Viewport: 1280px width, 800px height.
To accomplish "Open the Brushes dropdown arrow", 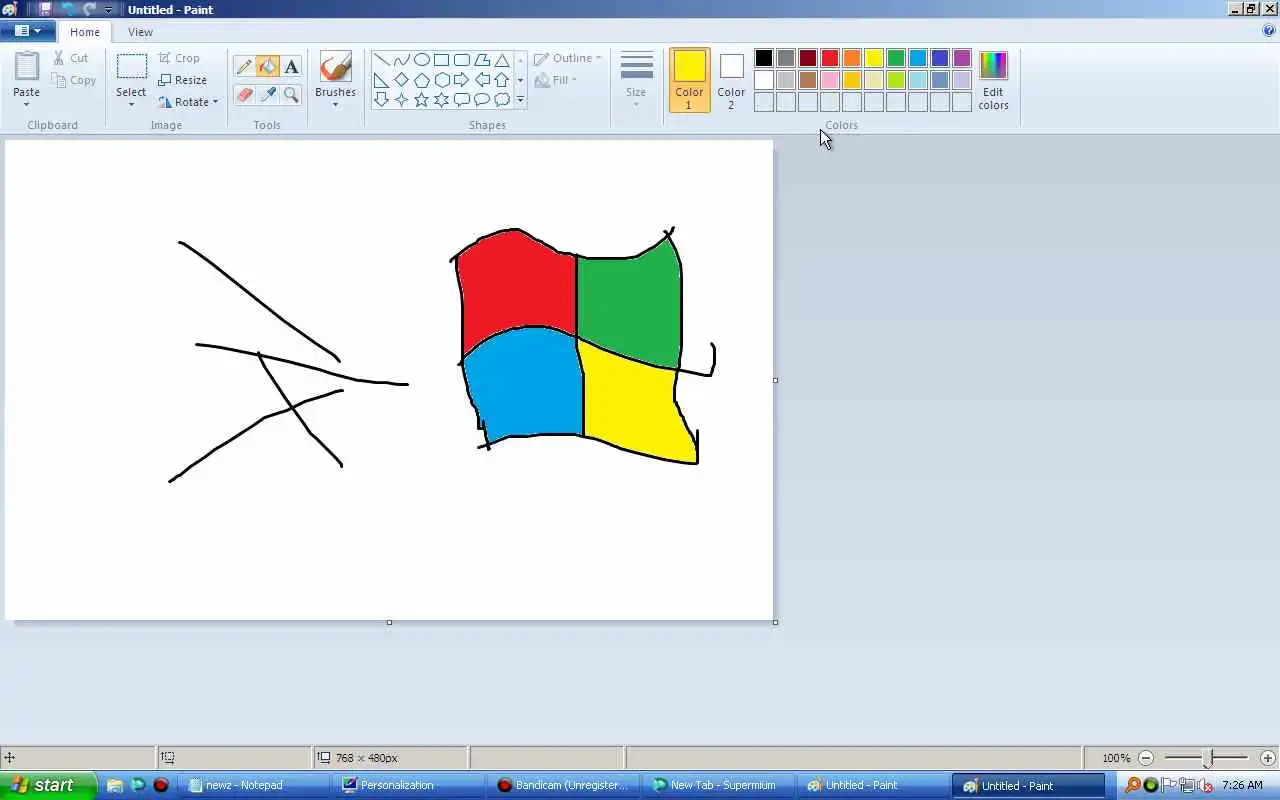I will (335, 104).
